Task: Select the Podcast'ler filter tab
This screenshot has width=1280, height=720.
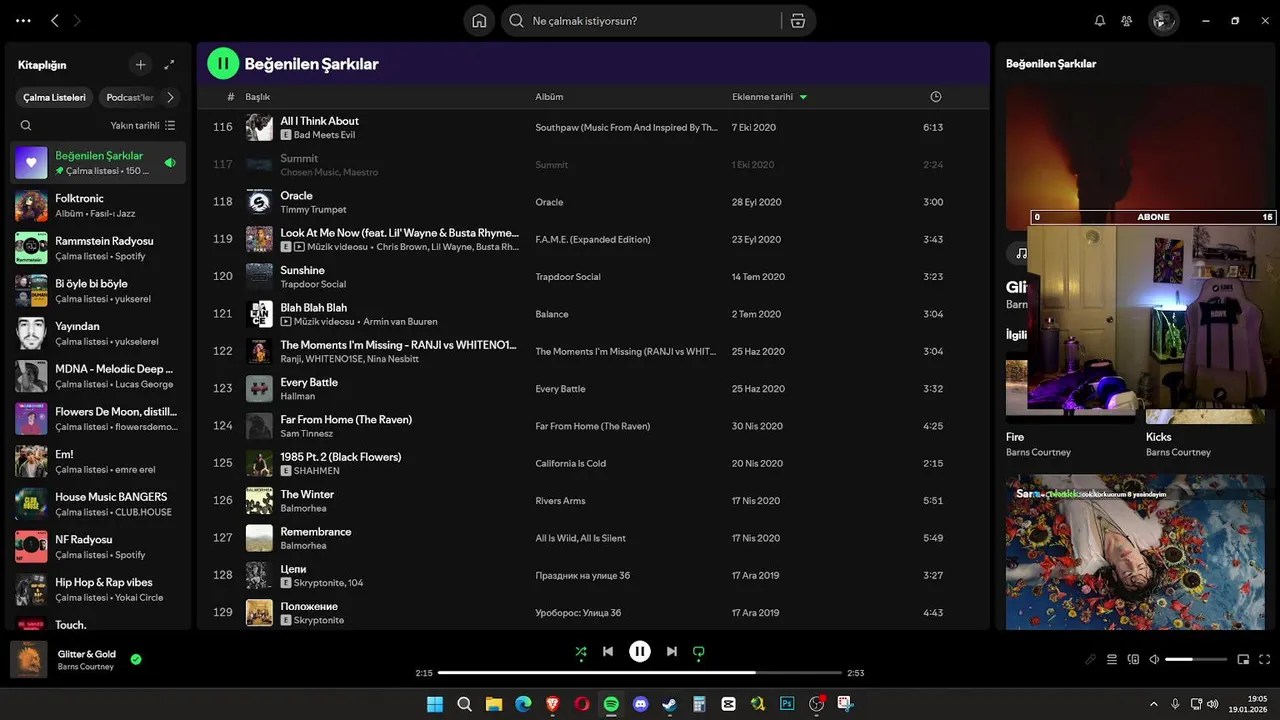Action: click(x=130, y=97)
